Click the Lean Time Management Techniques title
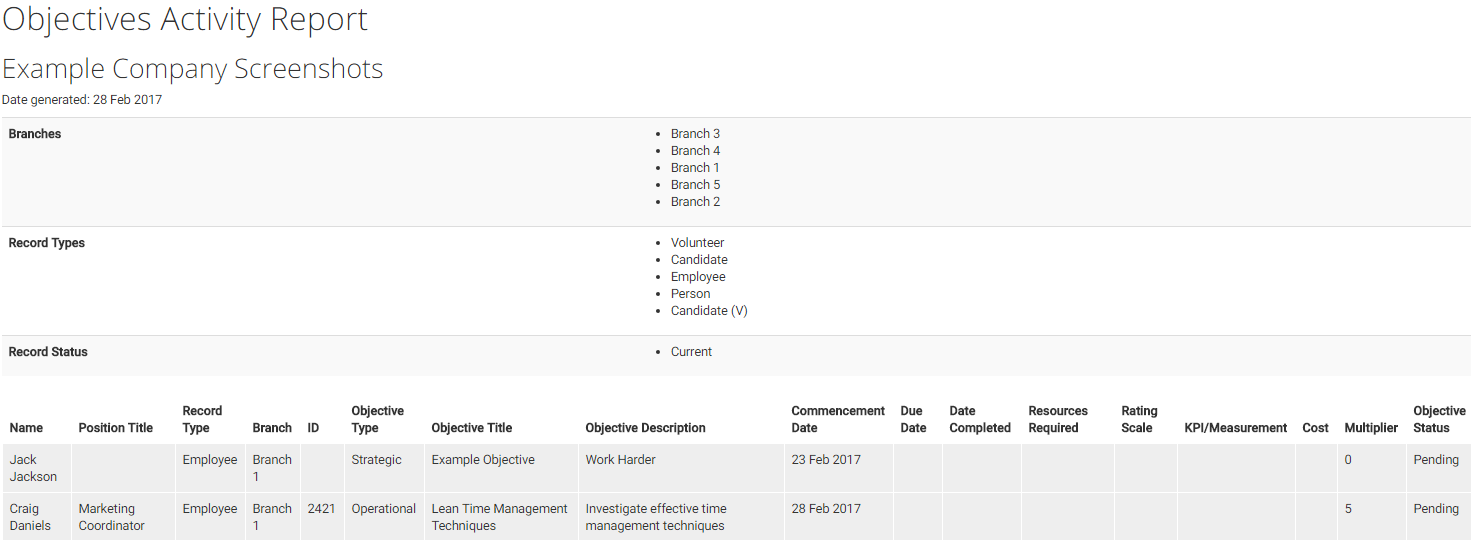 500,517
